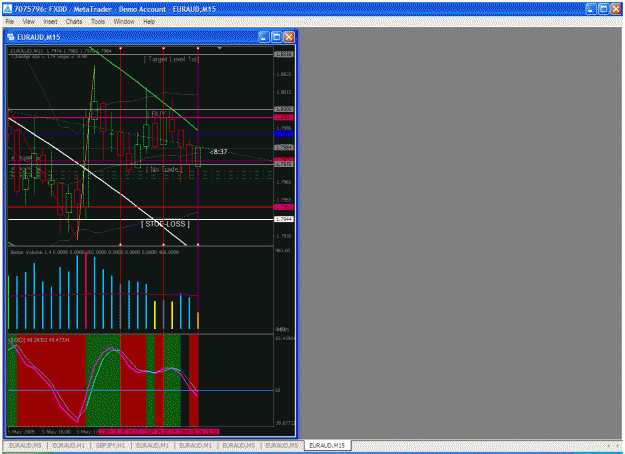Minimize the main MetaTrader window

click(x=591, y=9)
